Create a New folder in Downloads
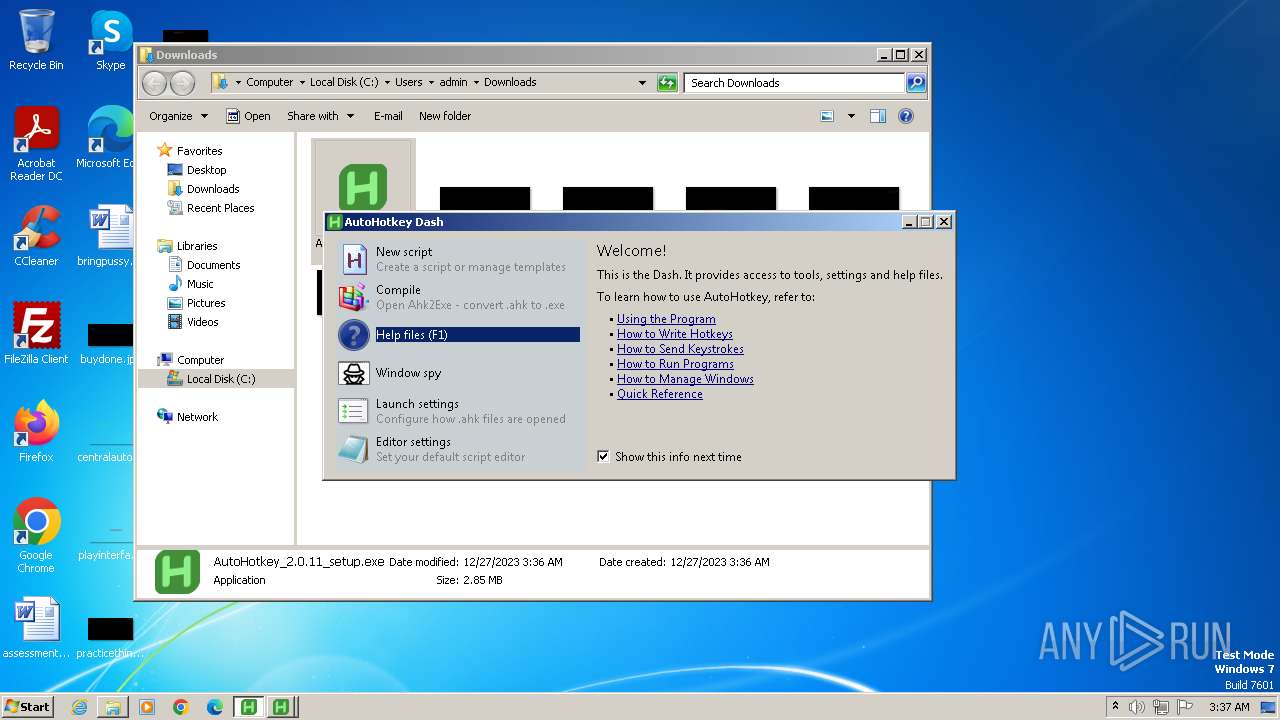The height and width of the screenshot is (720, 1280). (445, 116)
